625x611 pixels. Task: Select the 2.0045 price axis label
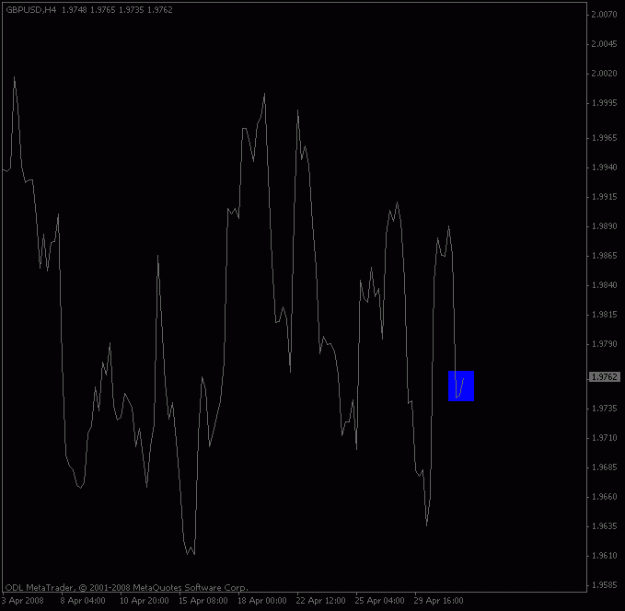tap(604, 44)
